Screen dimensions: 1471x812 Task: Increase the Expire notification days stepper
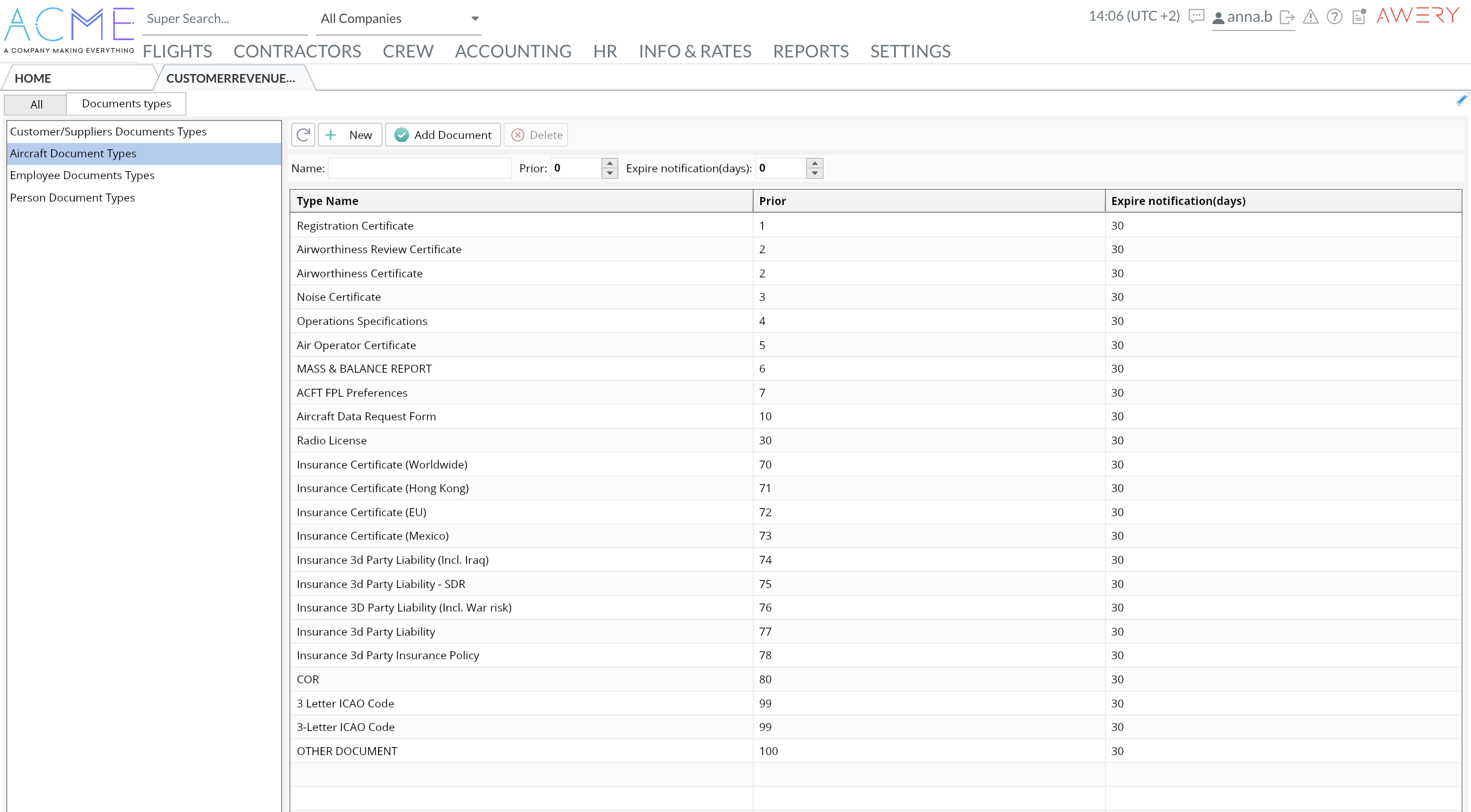point(814,164)
